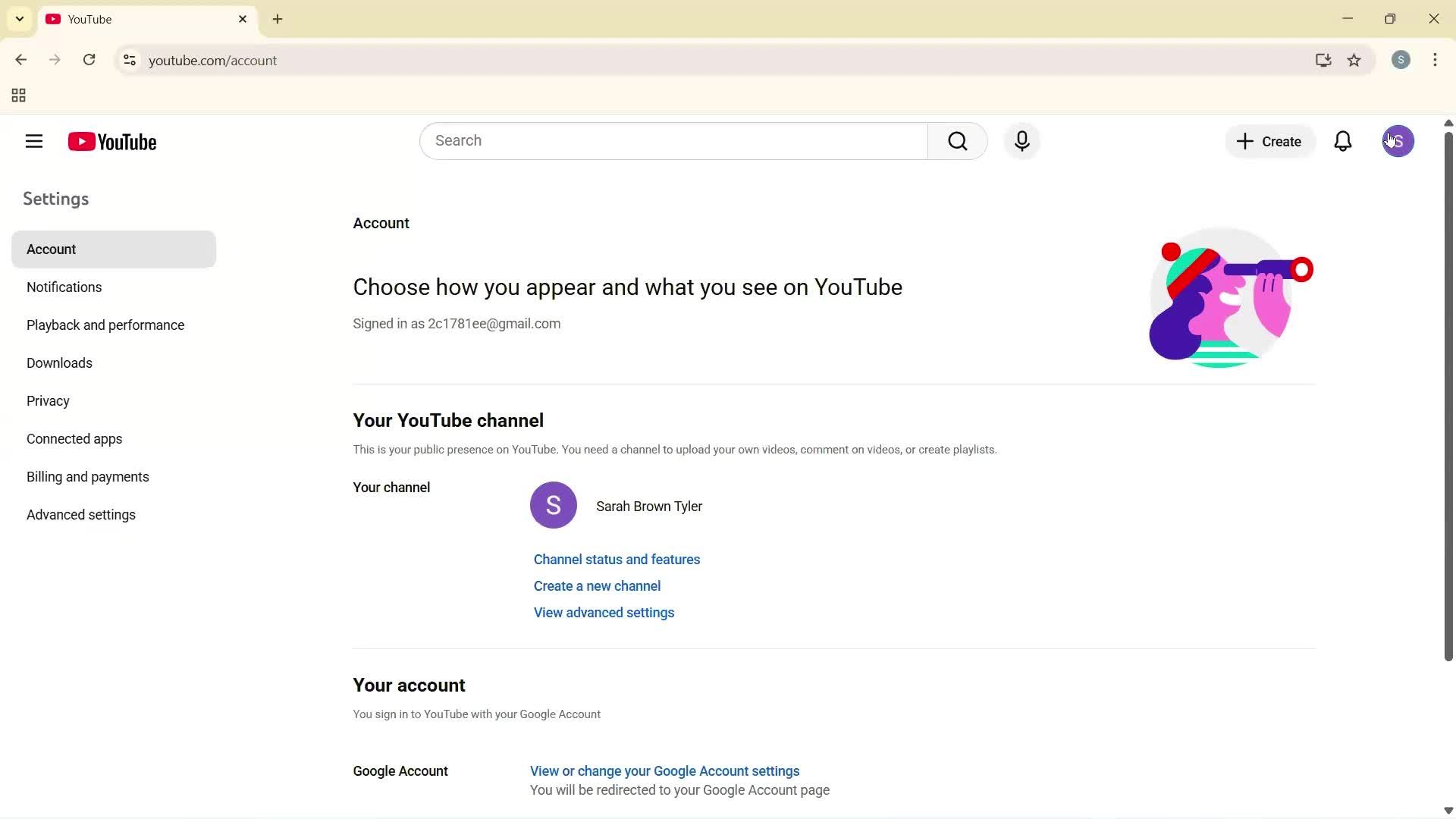Click Create a new channel
Image resolution: width=1456 pixels, height=819 pixels.
[x=597, y=585]
